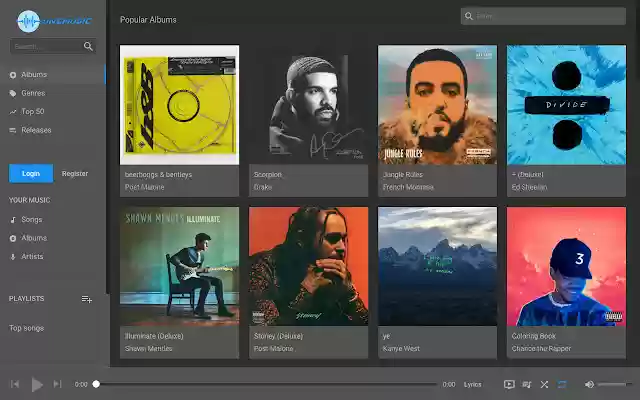640x400 pixels.
Task: Open the Jungle Rules album cover
Action: pyautogui.click(x=438, y=105)
